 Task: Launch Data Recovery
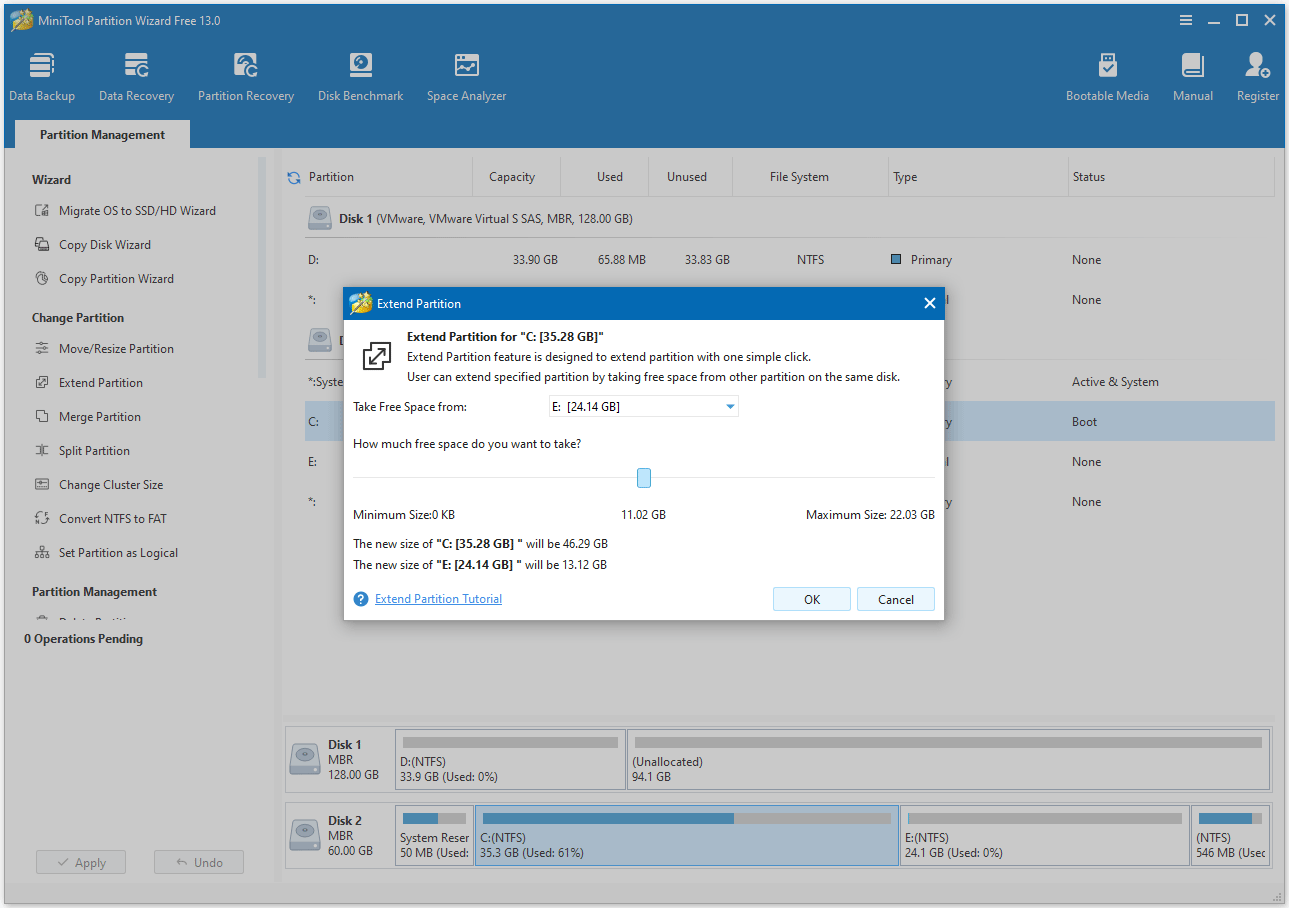coord(136,75)
